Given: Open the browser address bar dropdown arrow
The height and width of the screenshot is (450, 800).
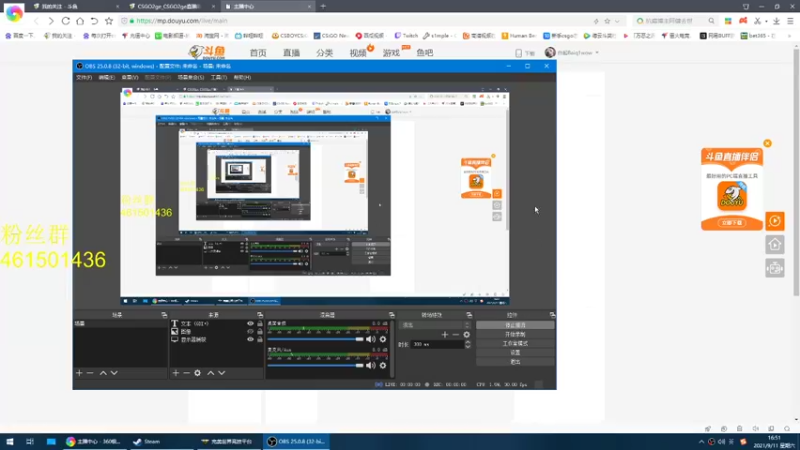Looking at the screenshot, I should [617, 21].
